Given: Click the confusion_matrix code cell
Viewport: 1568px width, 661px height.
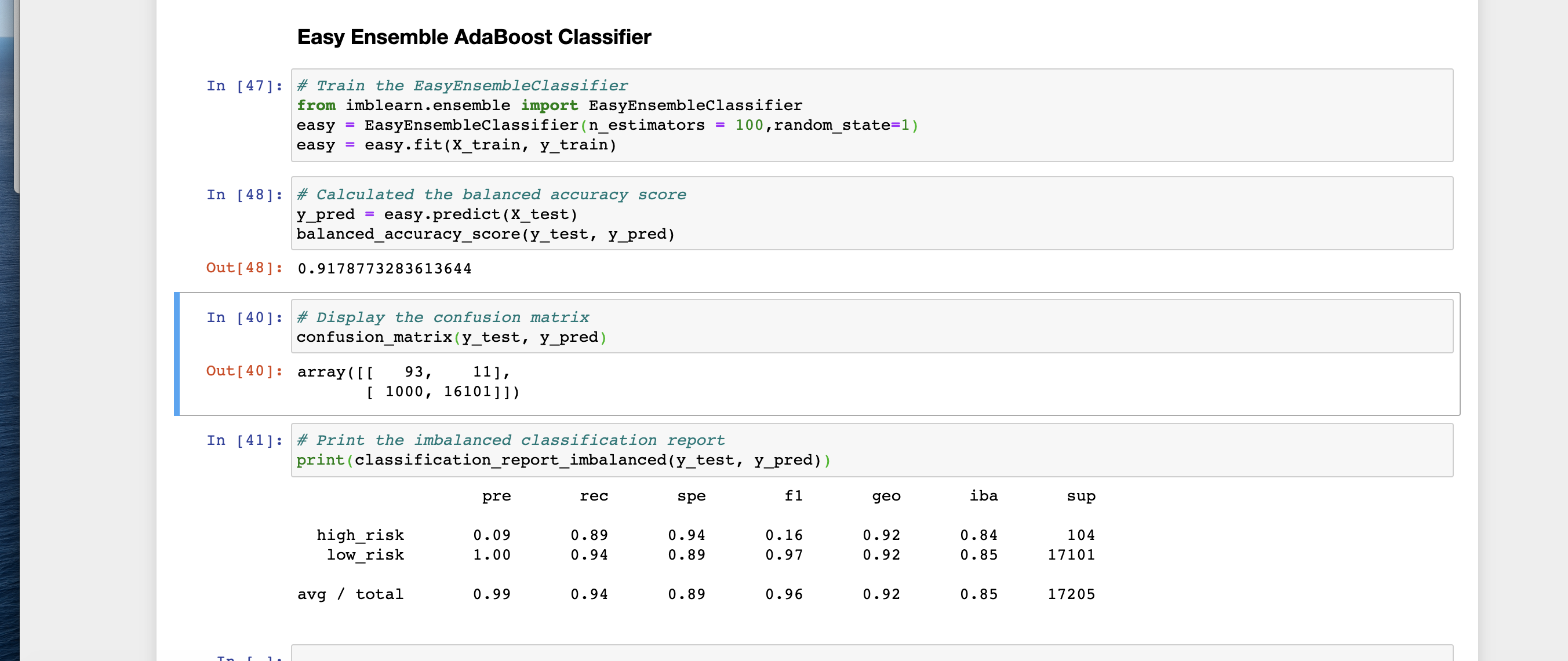Looking at the screenshot, I should point(872,327).
